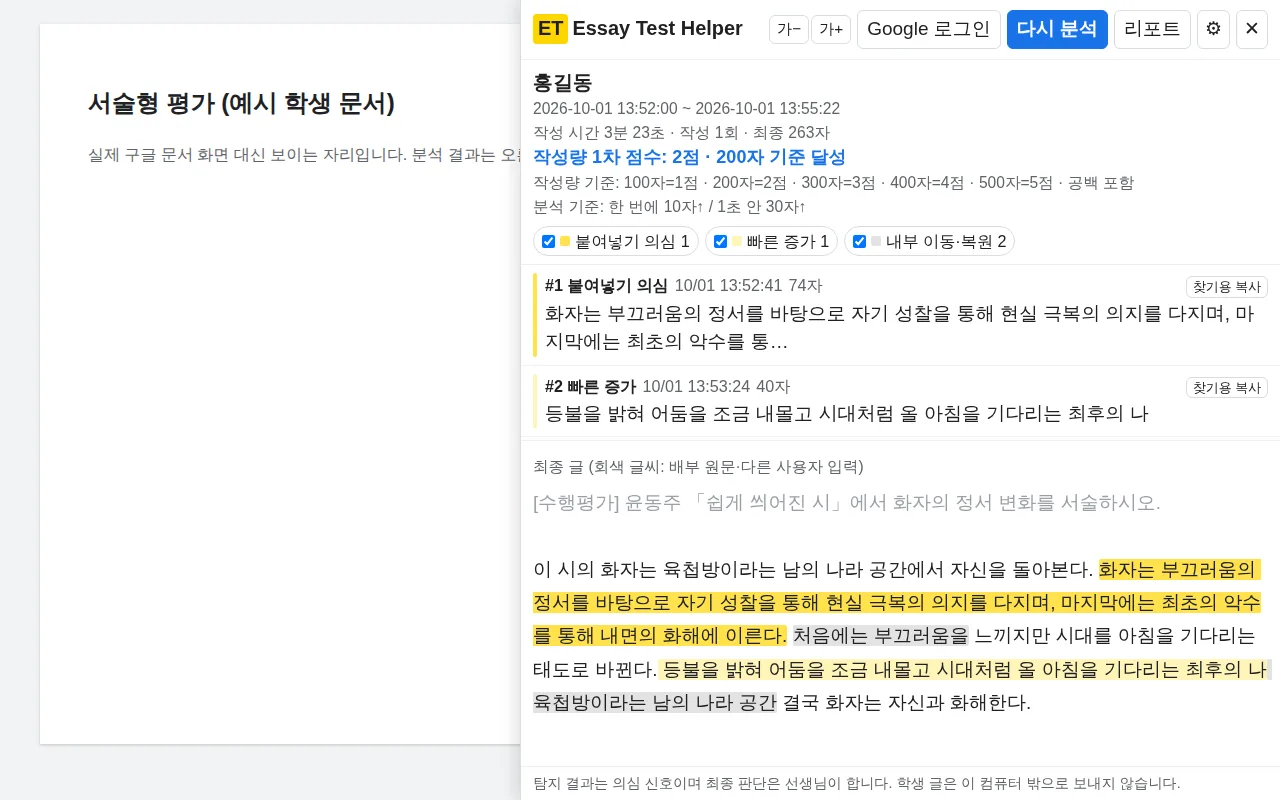Click the gray [수행평가] prompt text
This screenshot has height=800, width=1280.
click(847, 503)
